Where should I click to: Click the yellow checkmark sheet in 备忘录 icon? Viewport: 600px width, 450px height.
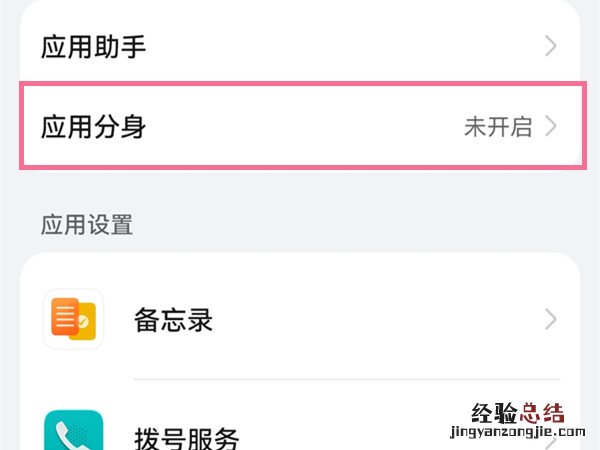point(84,324)
